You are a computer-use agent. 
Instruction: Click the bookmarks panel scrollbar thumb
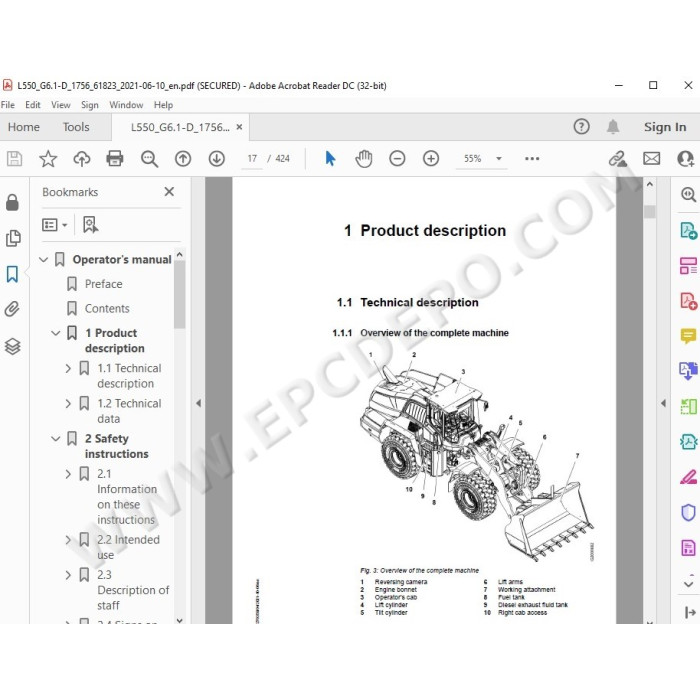tap(179, 295)
